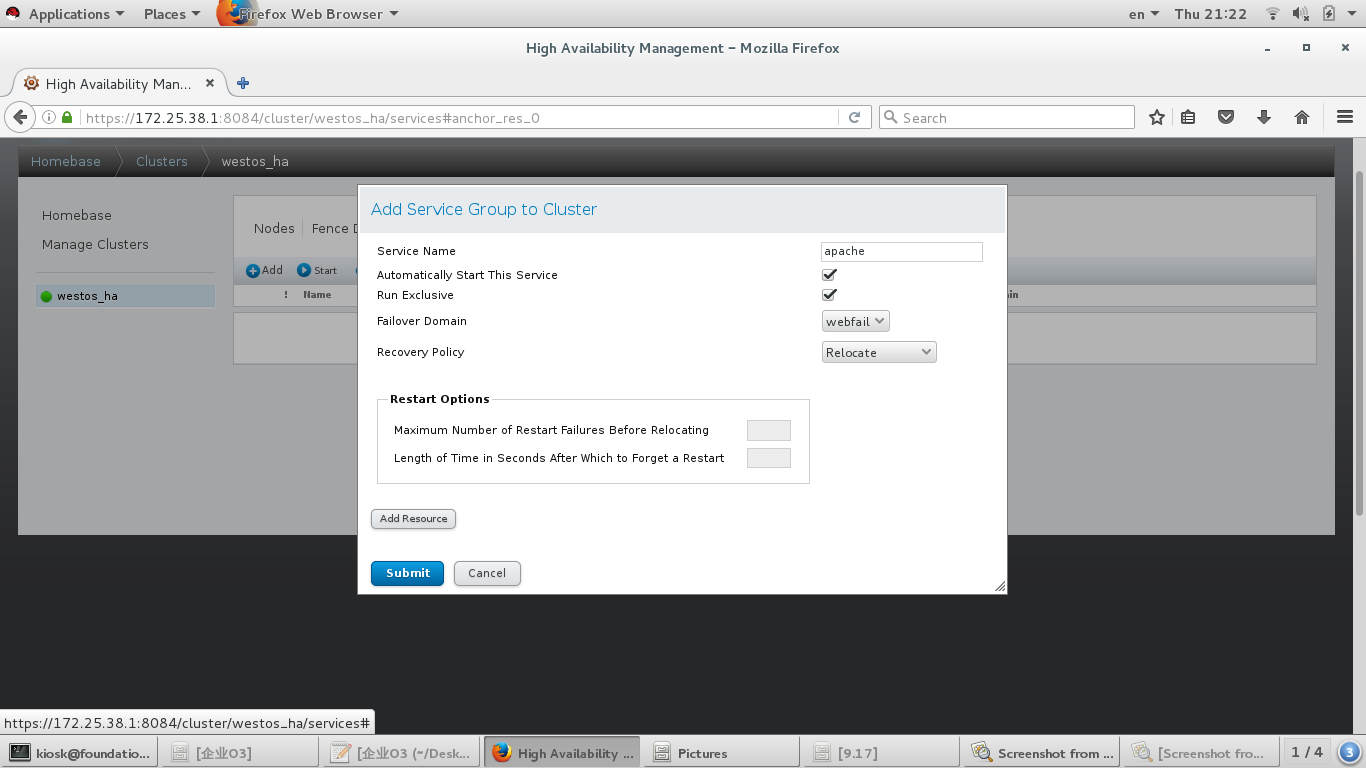The width and height of the screenshot is (1366, 768).
Task: Click the Add Service Group to Cluster title
Action: [484, 209]
